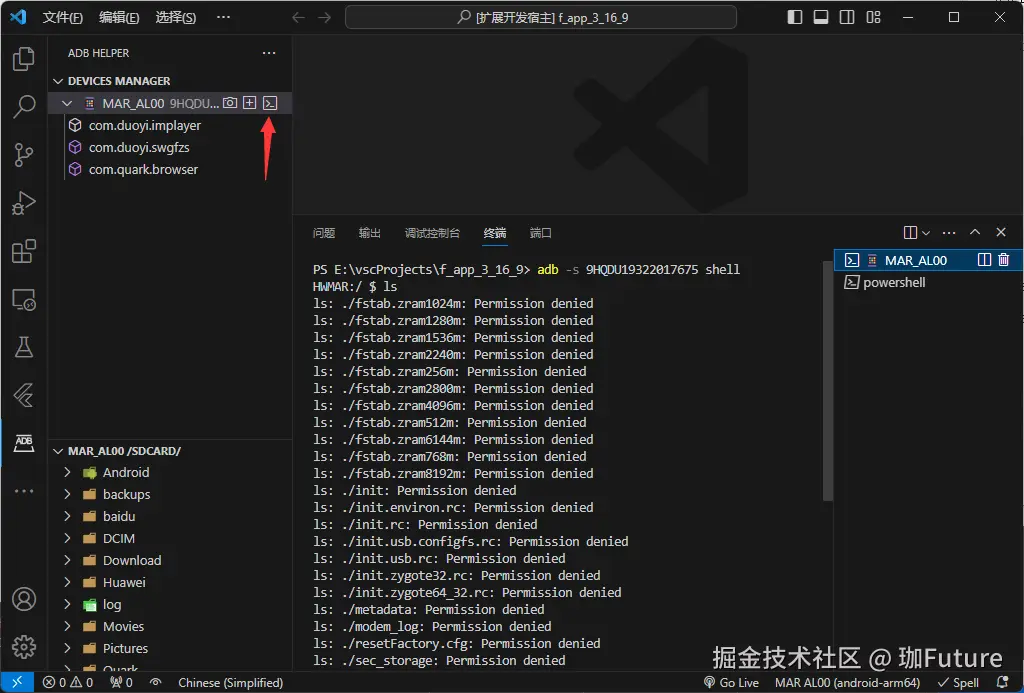Open a shell using the terminal icon beside MAR_AL00
This screenshot has width=1024, height=693.
click(270, 103)
